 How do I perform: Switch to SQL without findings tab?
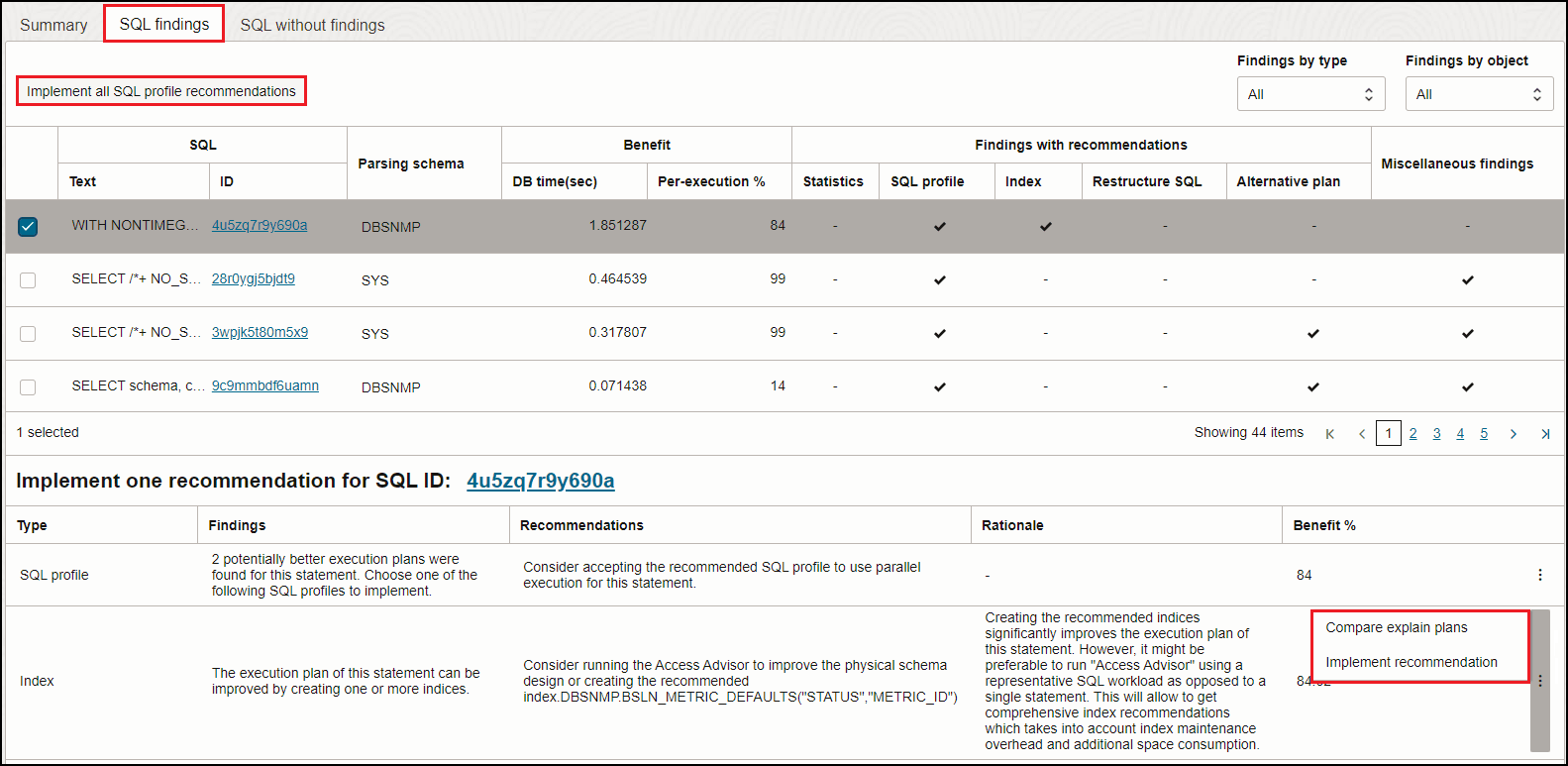312,25
